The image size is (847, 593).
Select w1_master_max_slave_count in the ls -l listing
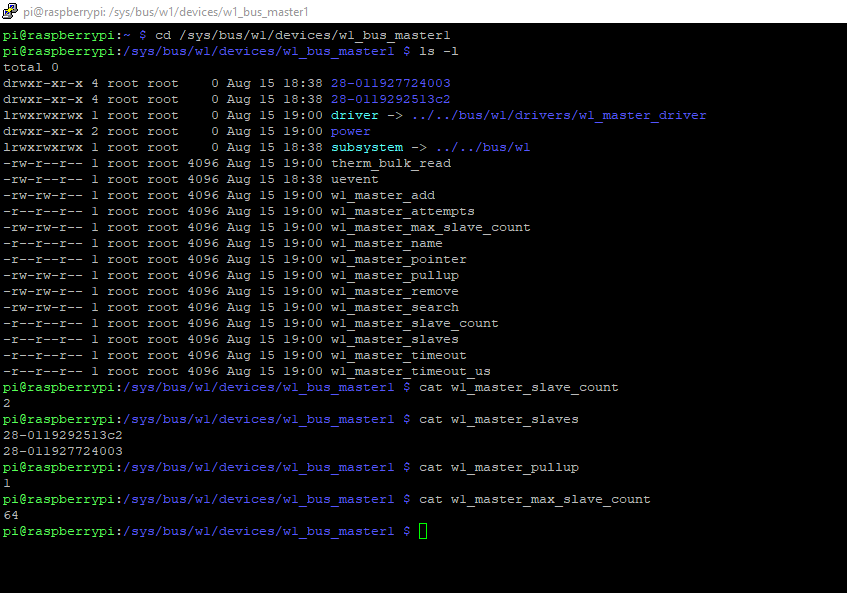pyautogui.click(x=431, y=227)
